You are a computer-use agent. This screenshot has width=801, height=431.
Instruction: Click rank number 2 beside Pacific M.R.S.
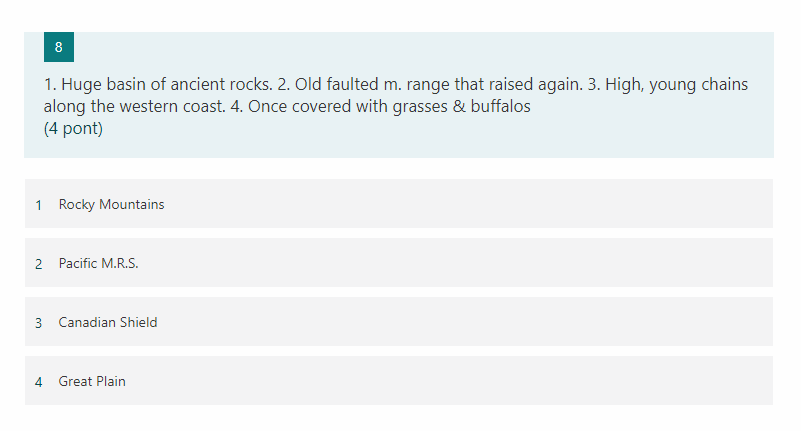pyautogui.click(x=39, y=263)
